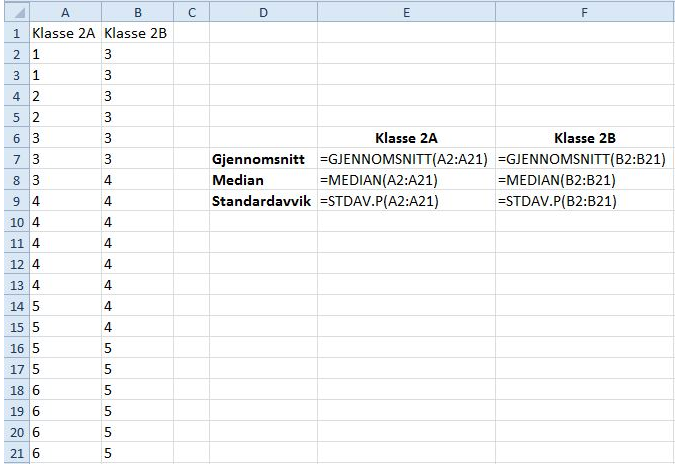The image size is (677, 465).
Task: Select column D header
Action: coord(263,11)
